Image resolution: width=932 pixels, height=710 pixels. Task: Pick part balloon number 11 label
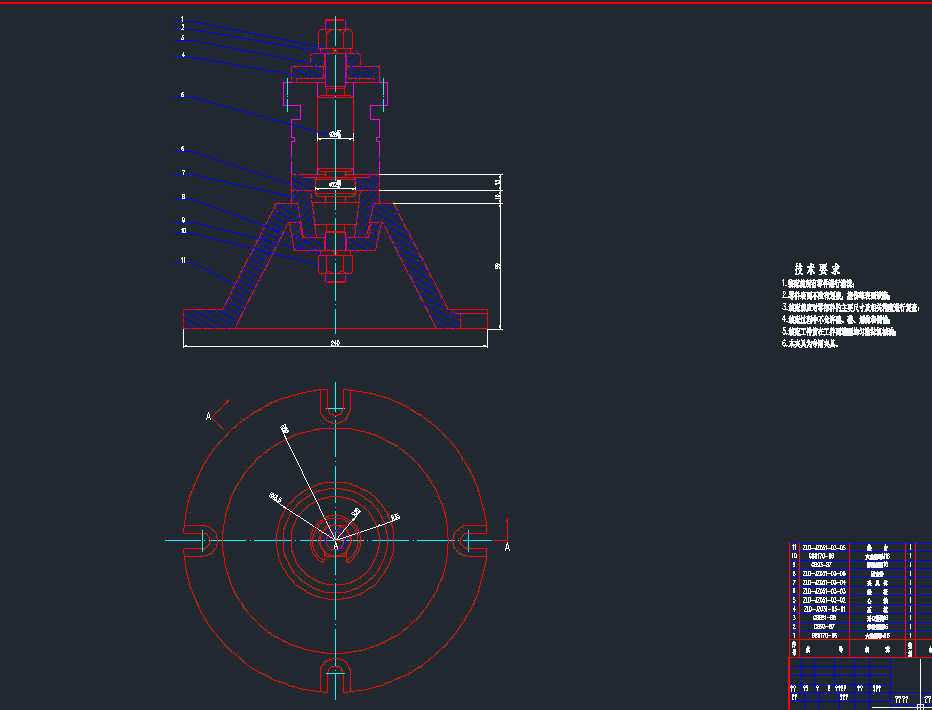(183, 260)
